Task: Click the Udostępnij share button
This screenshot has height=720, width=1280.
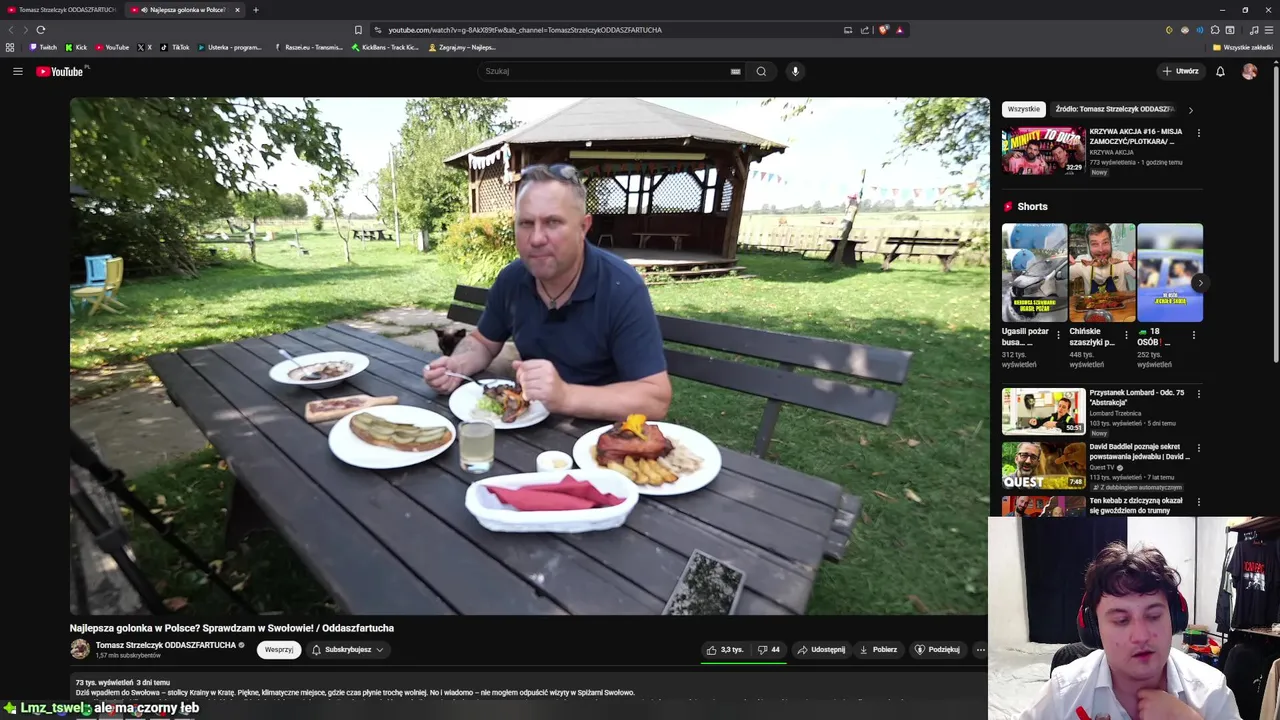Action: coord(821,649)
